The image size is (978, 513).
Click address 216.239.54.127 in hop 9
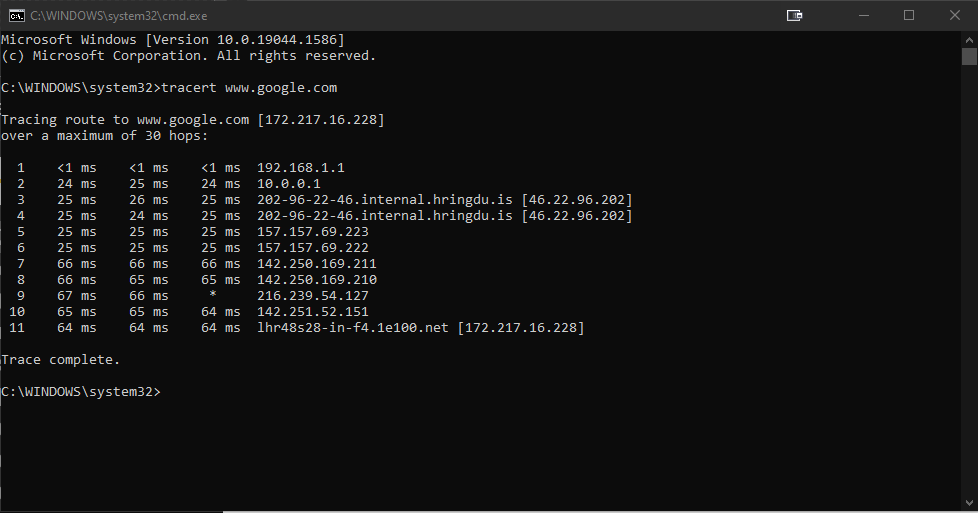[313, 295]
